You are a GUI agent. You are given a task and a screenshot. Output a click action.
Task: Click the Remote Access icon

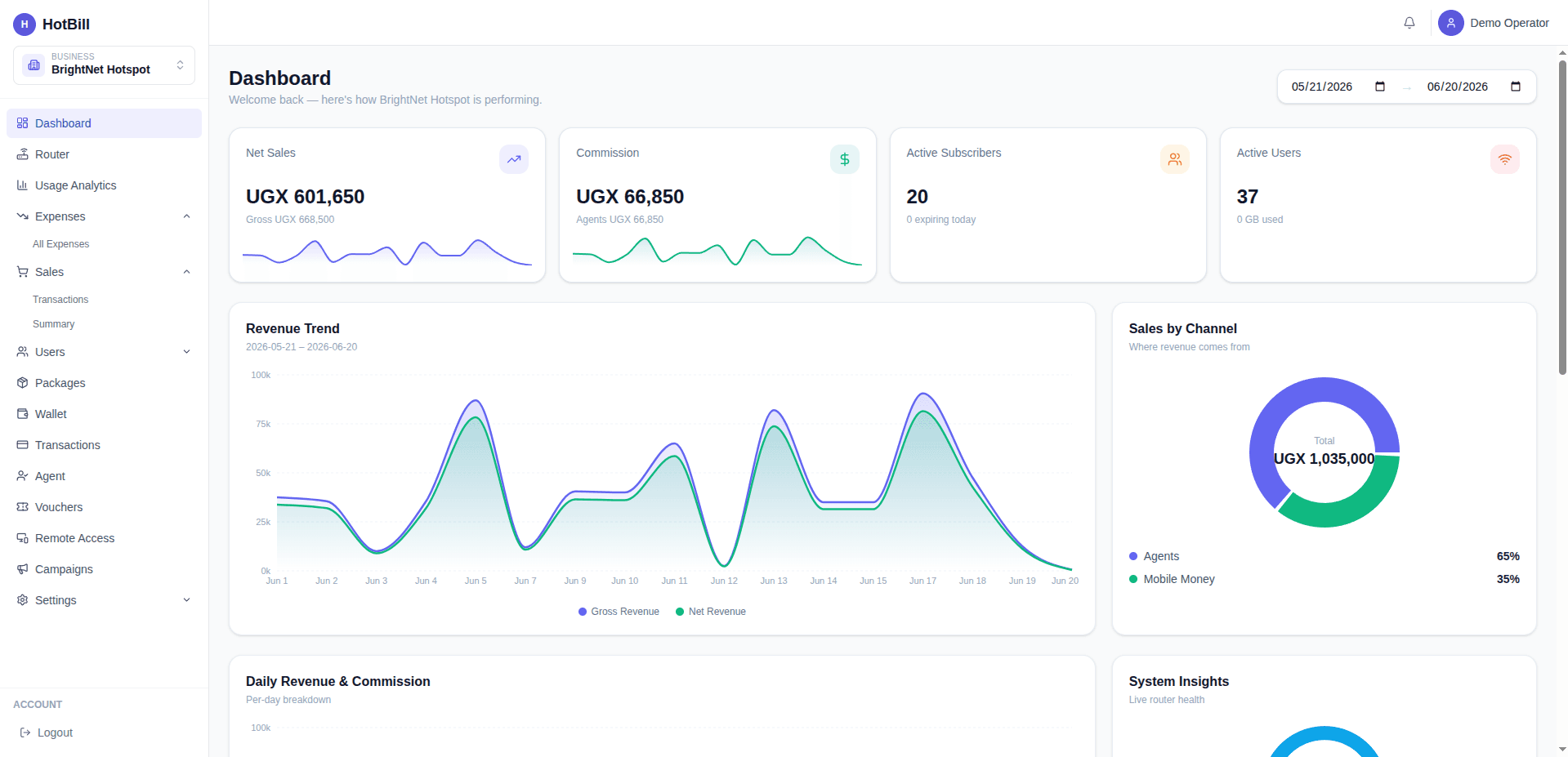click(x=22, y=538)
